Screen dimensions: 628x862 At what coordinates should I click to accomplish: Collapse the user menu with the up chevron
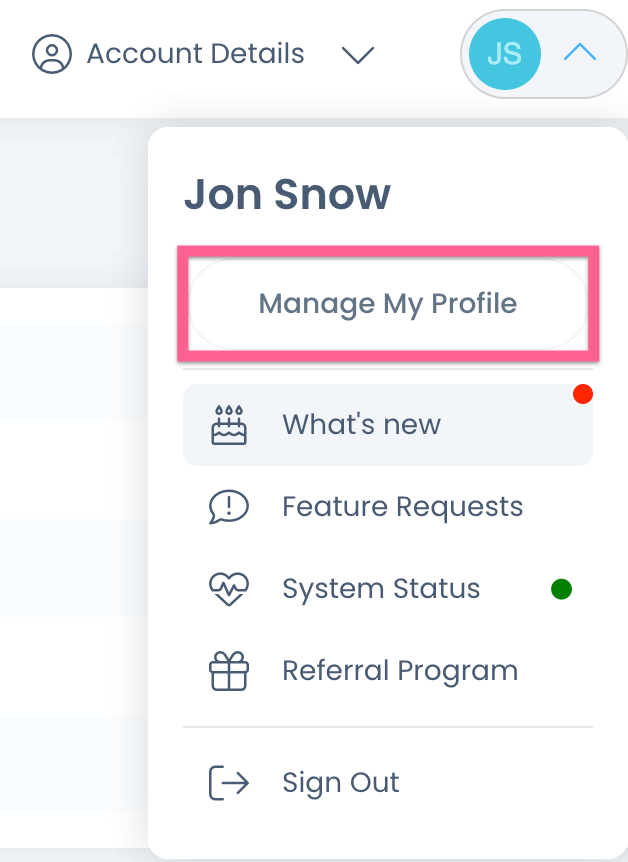tap(580, 53)
